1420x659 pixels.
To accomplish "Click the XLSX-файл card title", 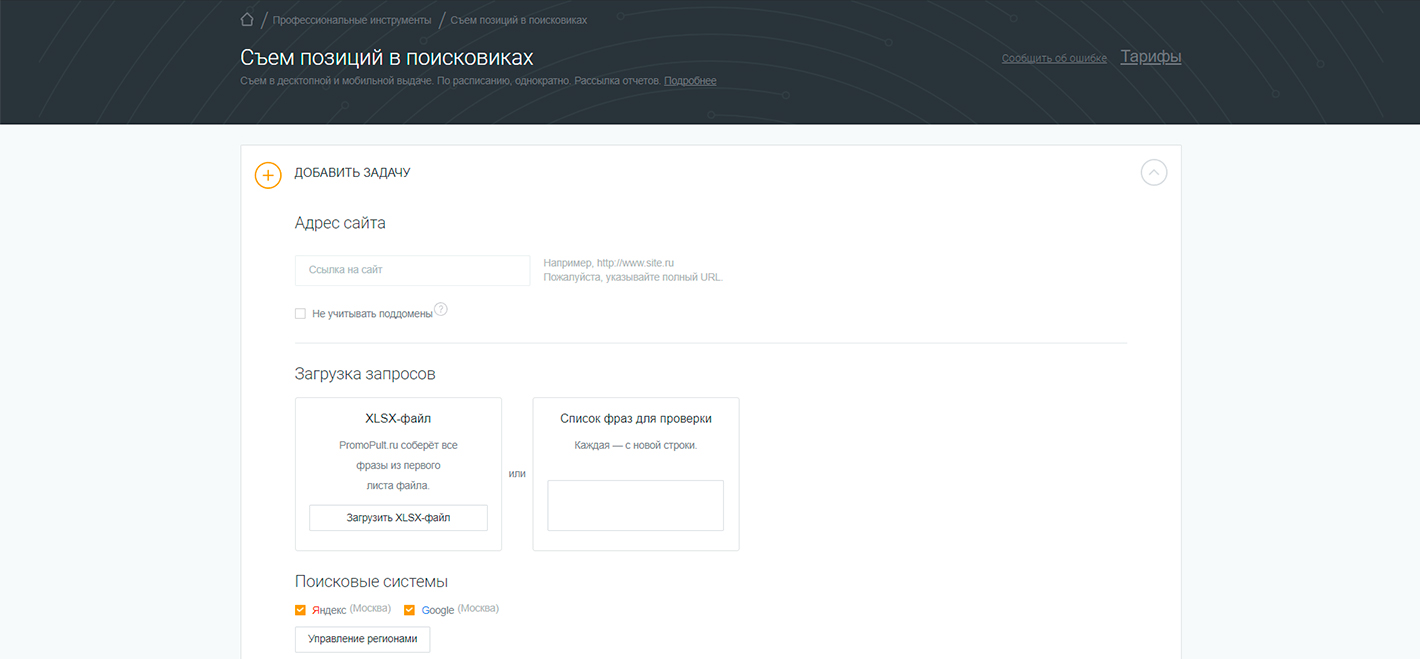I will (x=398, y=419).
